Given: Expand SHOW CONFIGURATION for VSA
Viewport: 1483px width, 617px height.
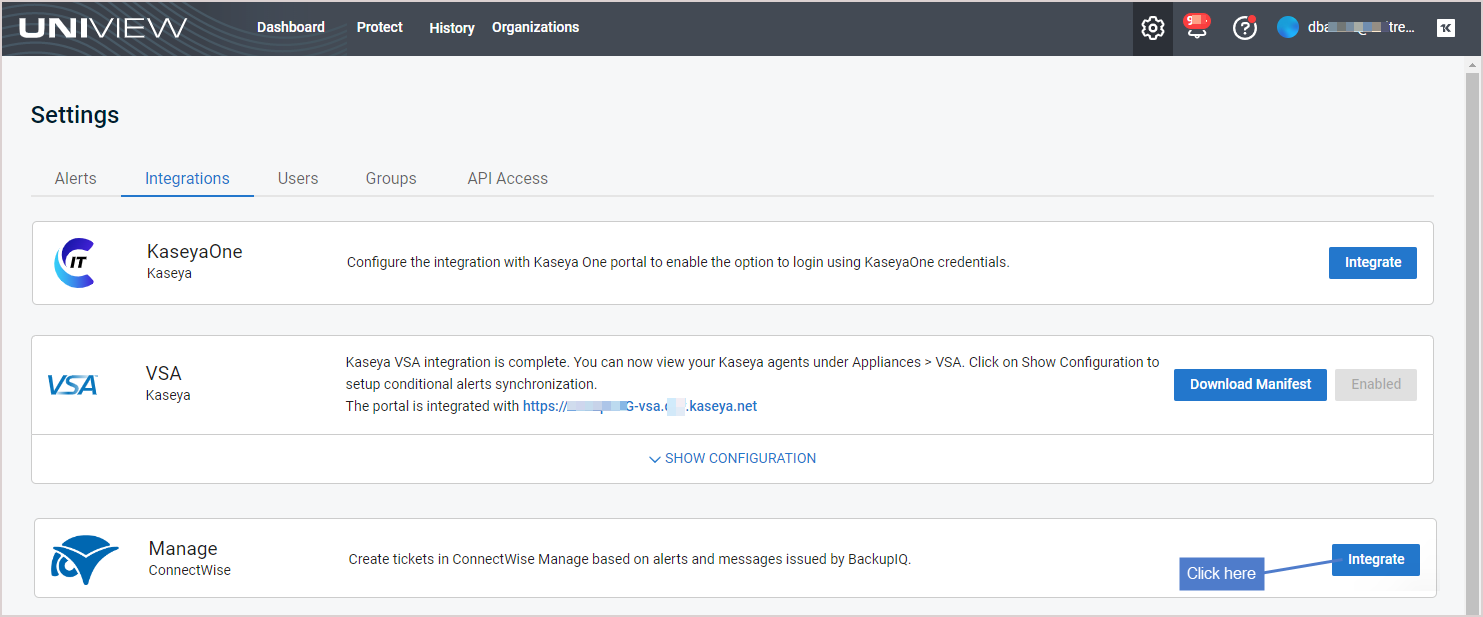Looking at the screenshot, I should click(733, 458).
